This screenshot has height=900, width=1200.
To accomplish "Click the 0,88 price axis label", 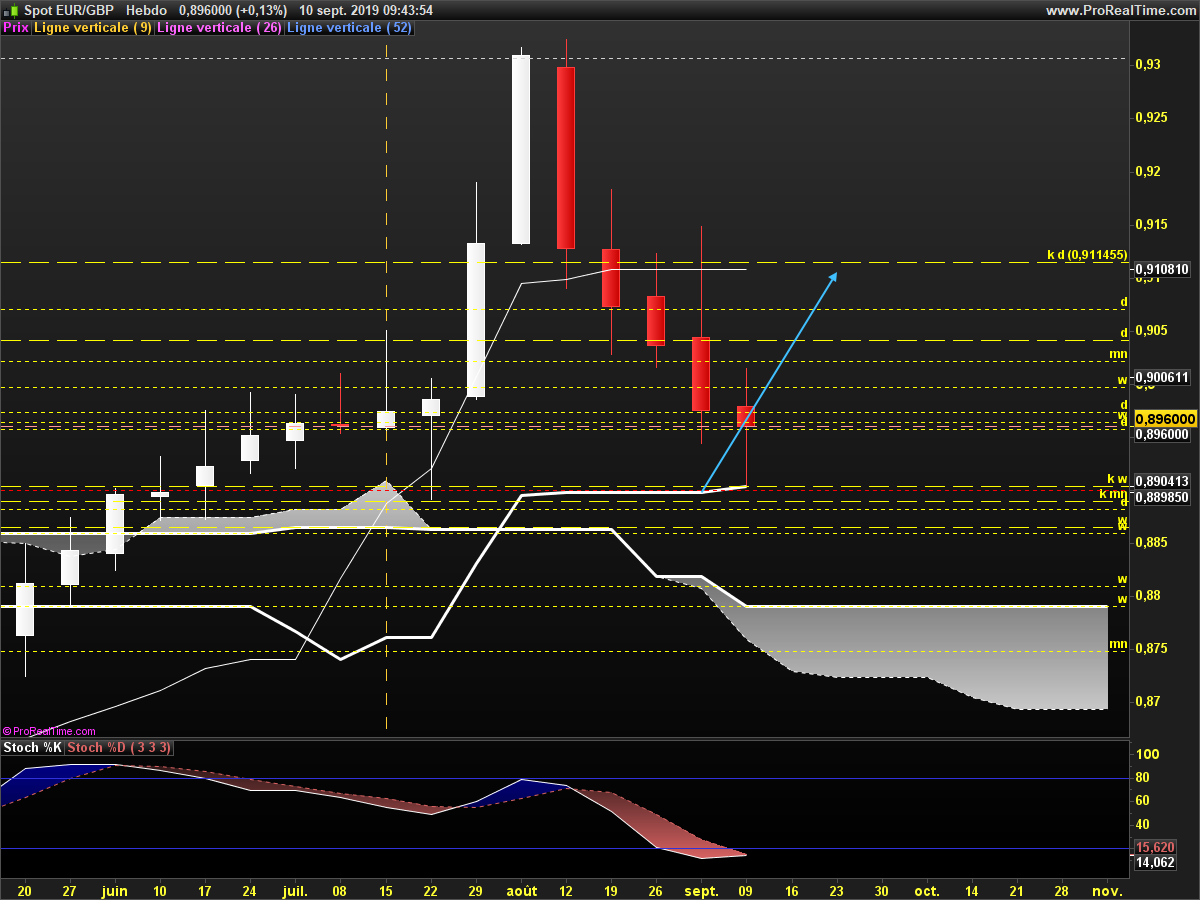I will pyautogui.click(x=1149, y=596).
